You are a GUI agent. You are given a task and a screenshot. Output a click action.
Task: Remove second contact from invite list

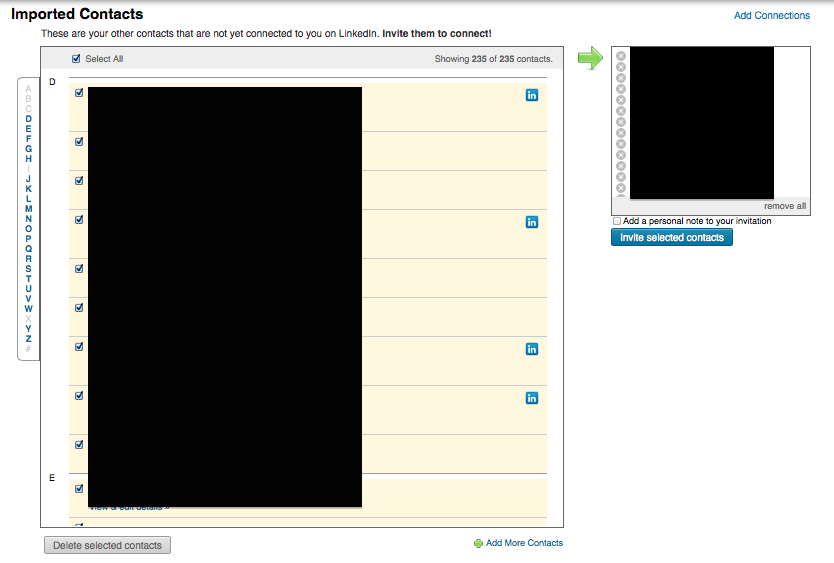click(621, 67)
